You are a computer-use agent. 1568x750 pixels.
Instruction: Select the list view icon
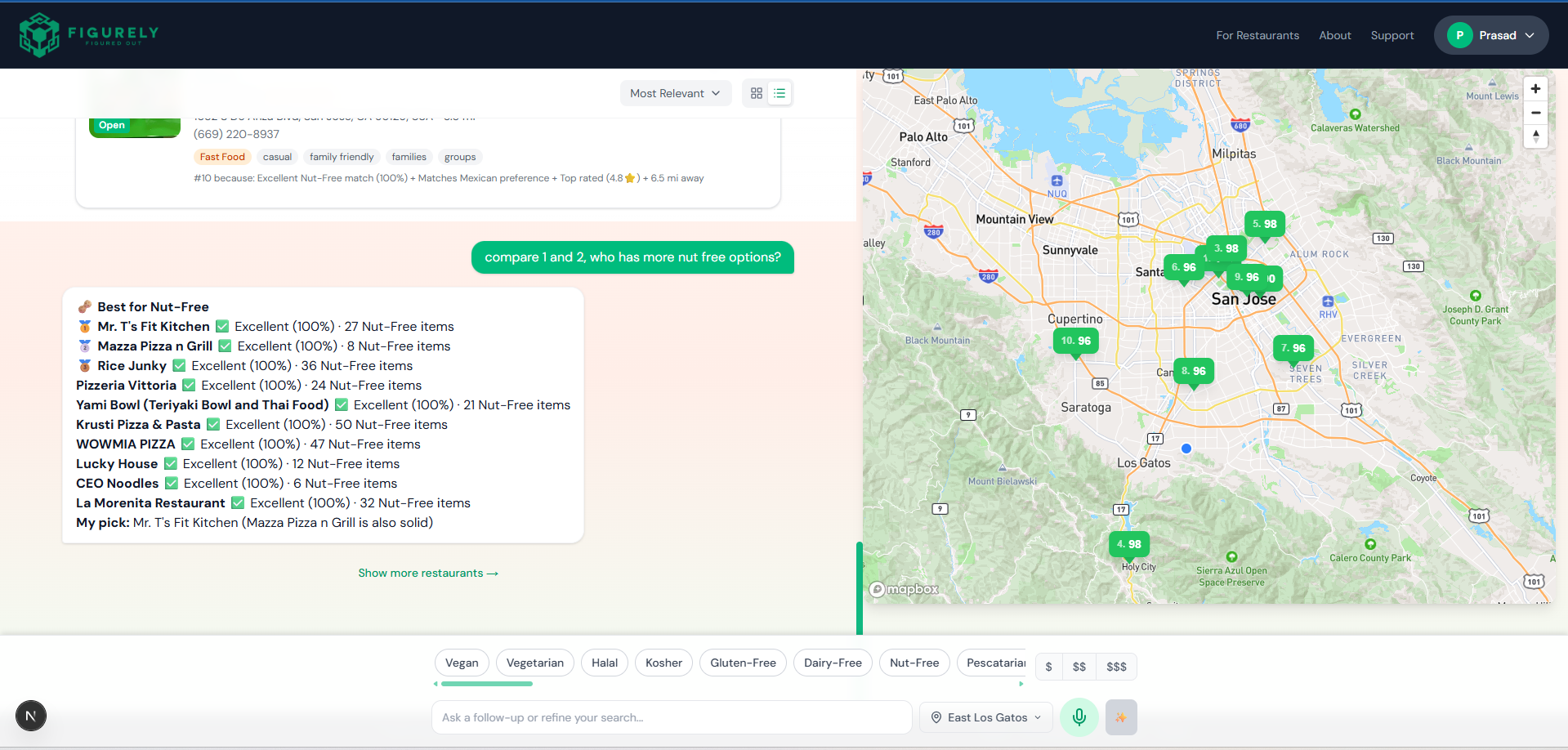pos(780,92)
